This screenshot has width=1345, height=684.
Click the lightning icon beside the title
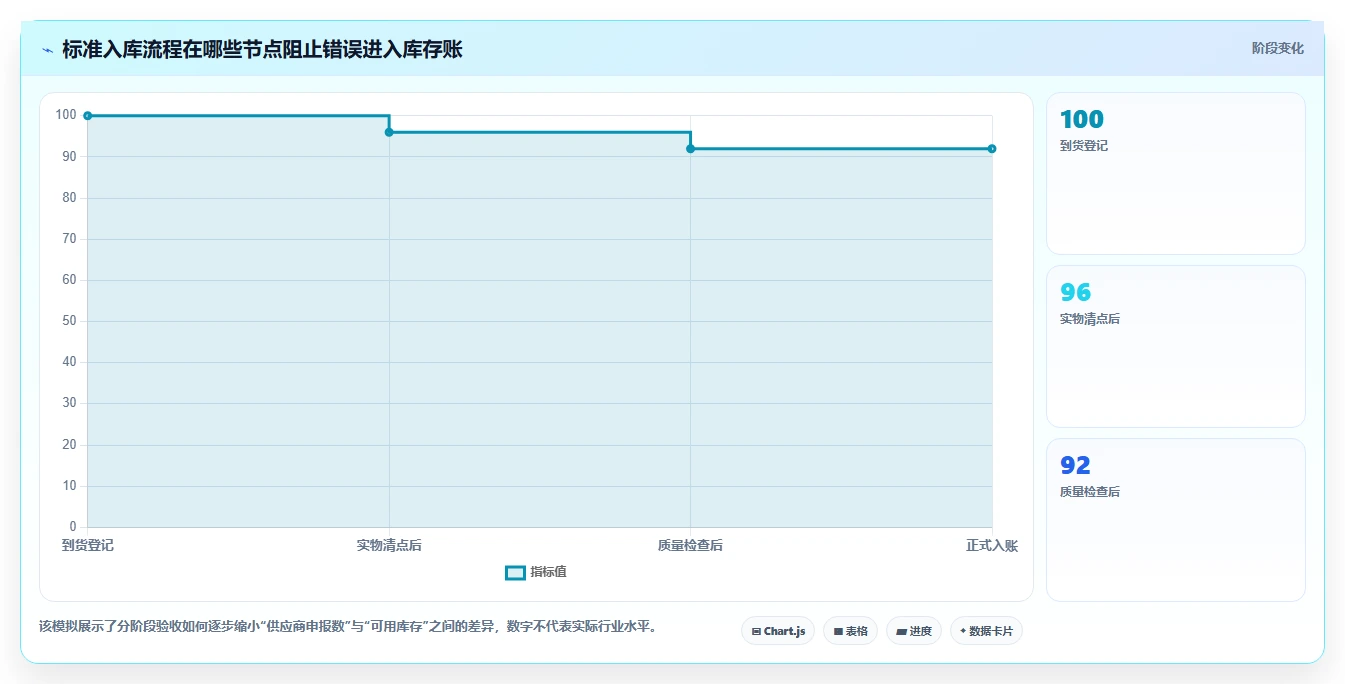(48, 49)
